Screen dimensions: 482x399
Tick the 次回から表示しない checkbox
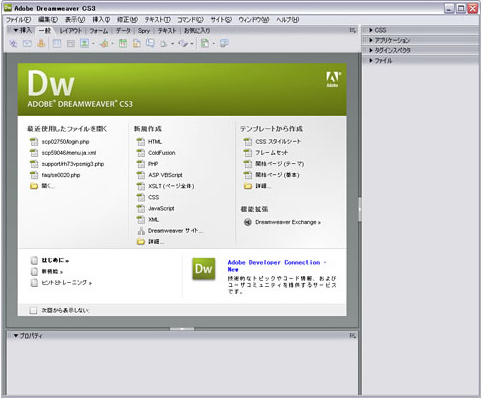(x=33, y=311)
